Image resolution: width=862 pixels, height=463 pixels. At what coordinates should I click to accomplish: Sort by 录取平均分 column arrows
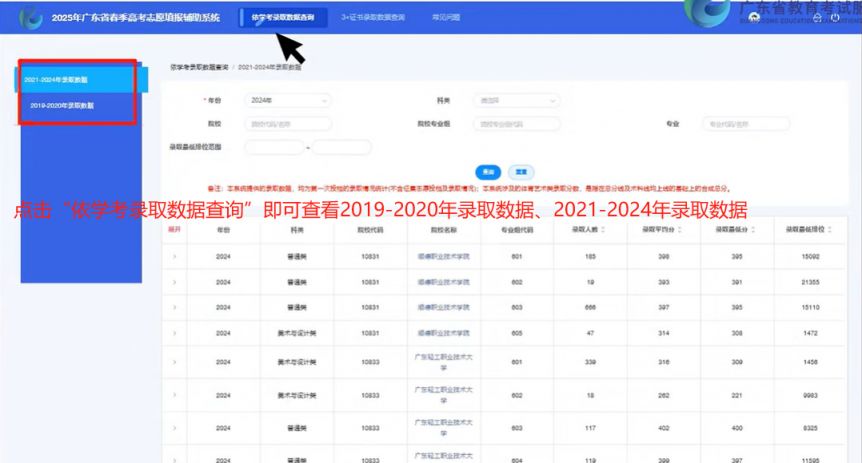pos(678,229)
